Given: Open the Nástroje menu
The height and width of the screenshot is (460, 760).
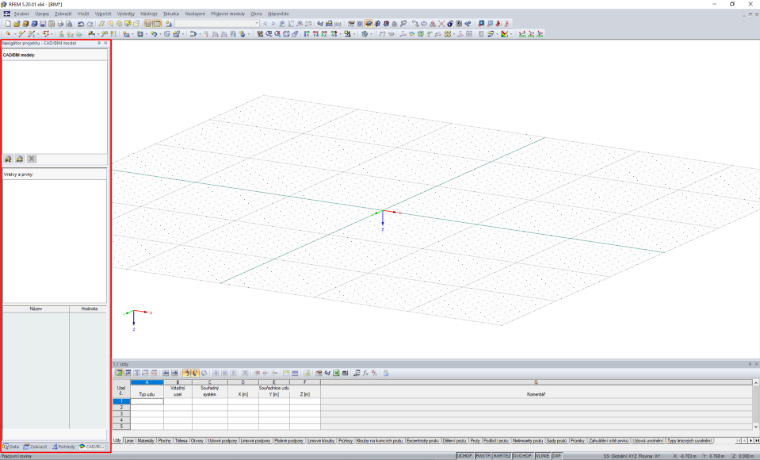Looking at the screenshot, I should pyautogui.click(x=149, y=14).
